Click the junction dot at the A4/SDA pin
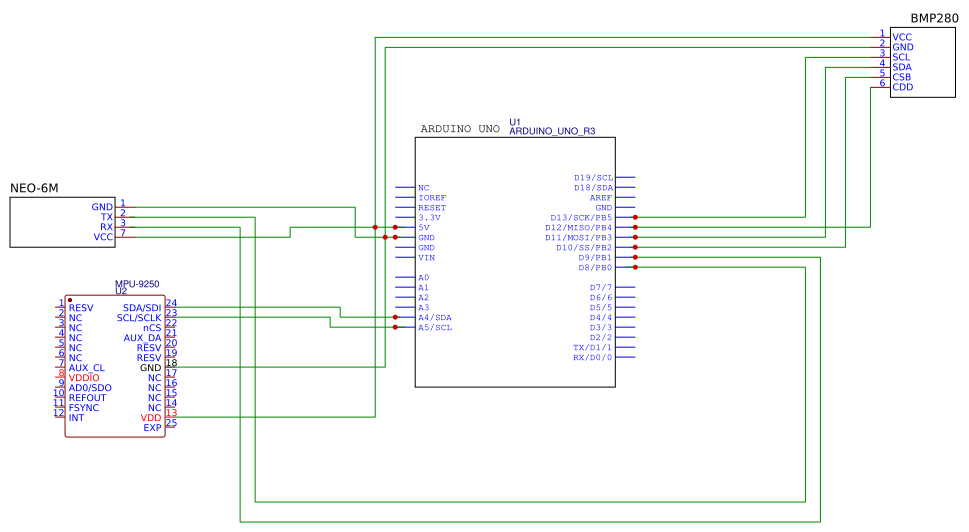 [396, 318]
